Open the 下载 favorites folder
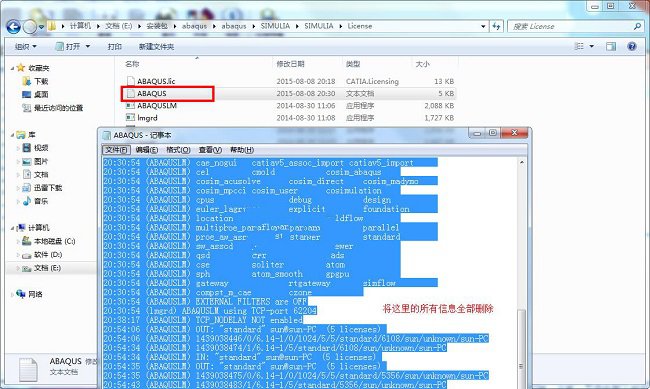 (41, 81)
